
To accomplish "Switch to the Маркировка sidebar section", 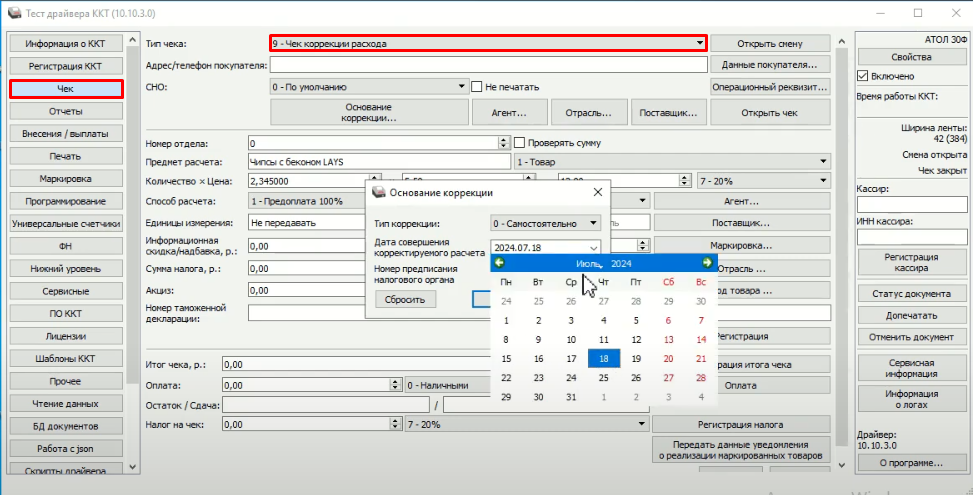I will point(66,178).
